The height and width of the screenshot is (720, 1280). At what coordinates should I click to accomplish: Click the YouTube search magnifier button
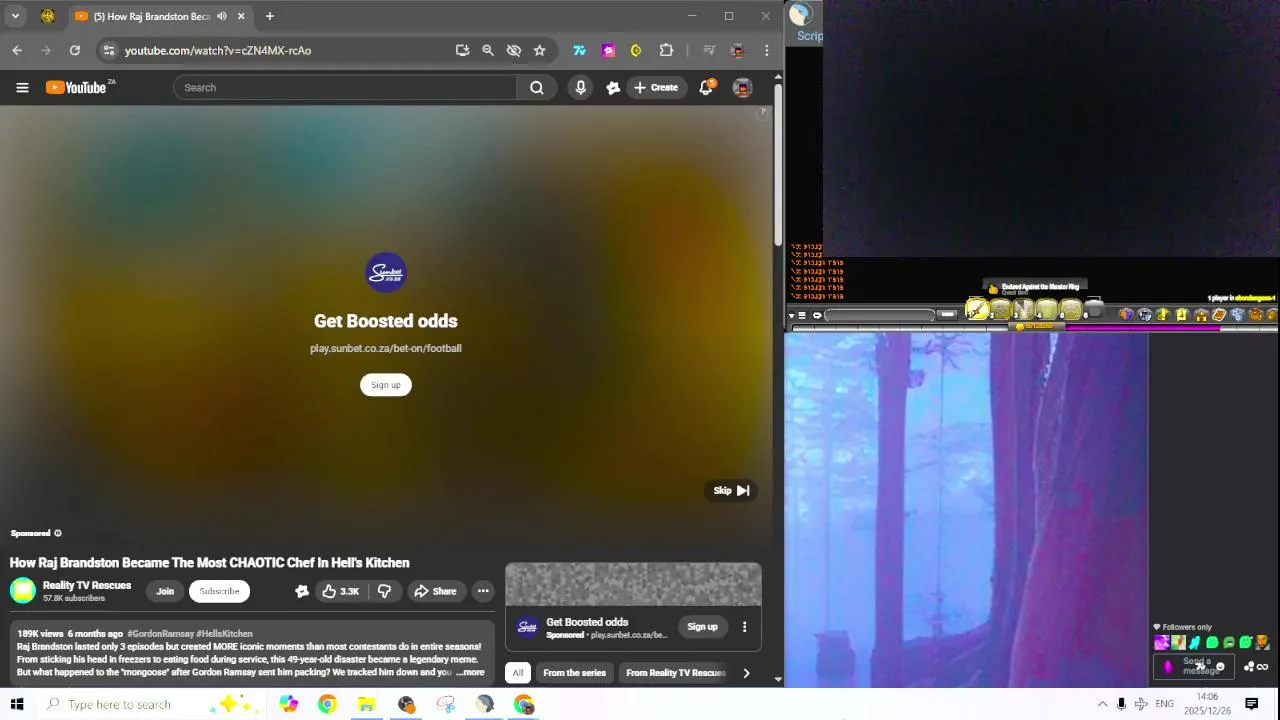point(537,88)
